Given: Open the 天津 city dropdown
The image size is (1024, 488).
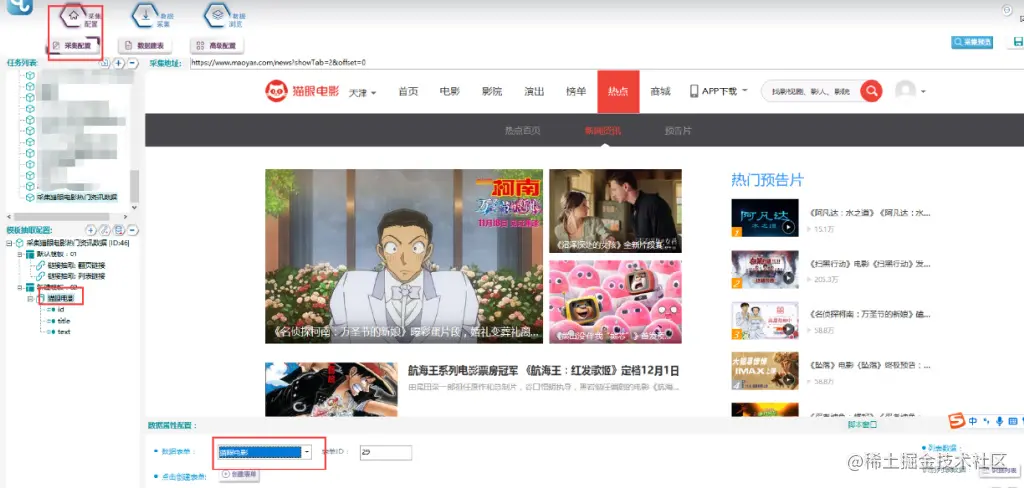Looking at the screenshot, I should click(x=362, y=92).
